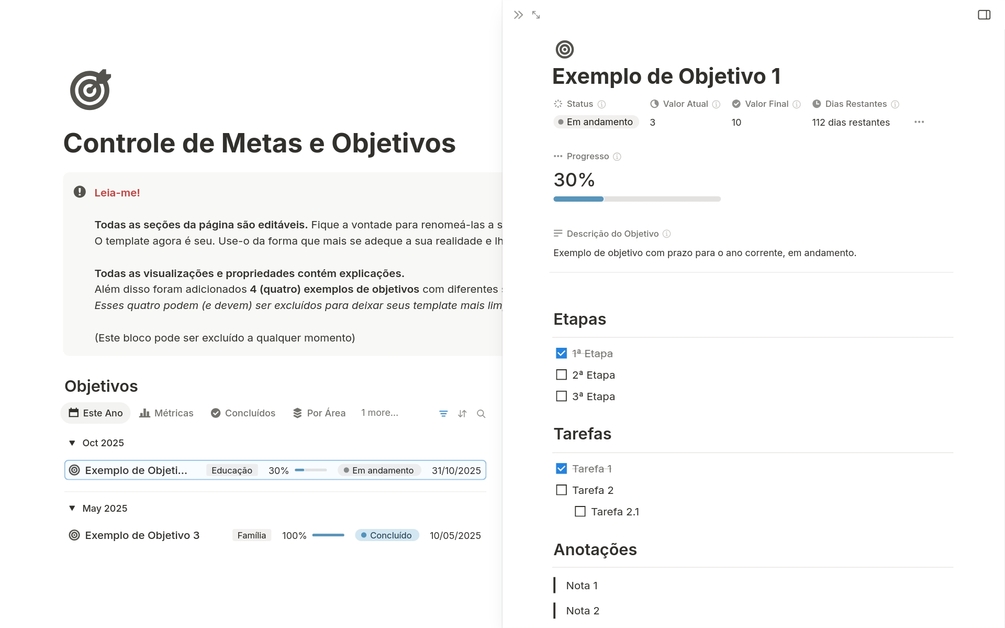Image resolution: width=1005 pixels, height=628 pixels.
Task: Click the Nota 2 quote block
Action: tap(583, 611)
